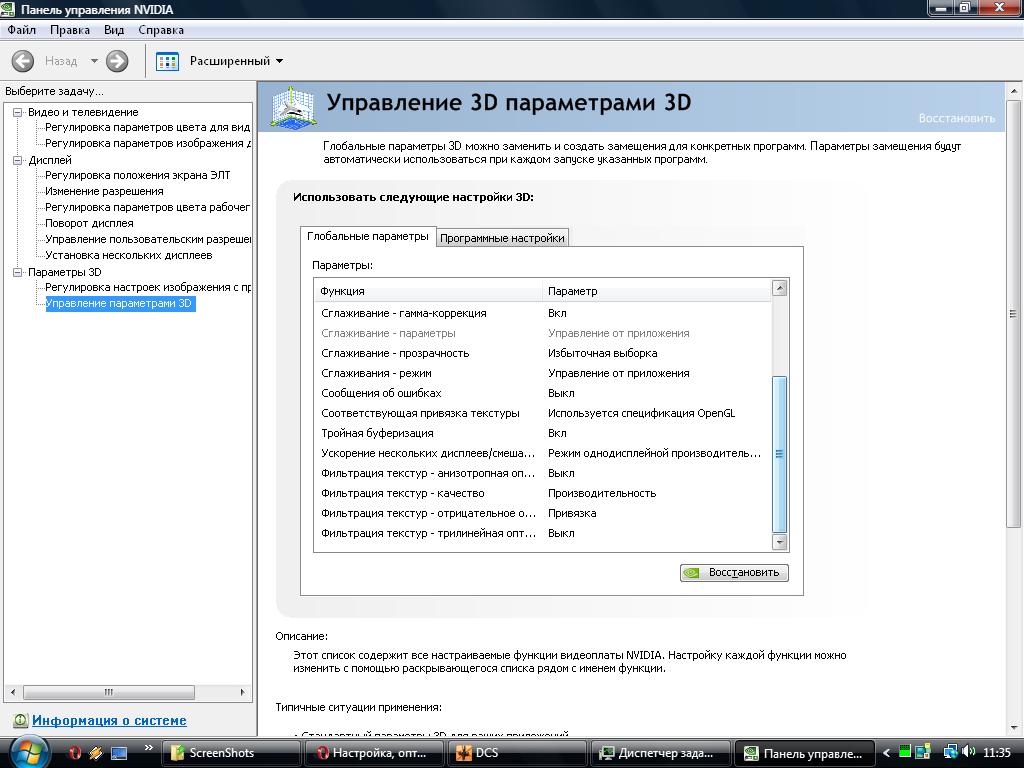Select Регулировка параметров изображения under video
The width and height of the screenshot is (1024, 768).
click(148, 143)
